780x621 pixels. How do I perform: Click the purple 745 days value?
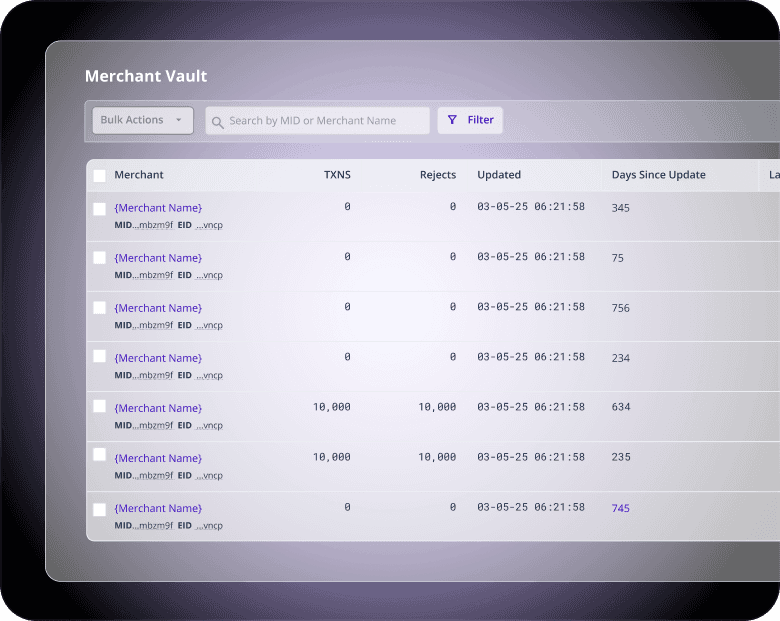tap(620, 508)
